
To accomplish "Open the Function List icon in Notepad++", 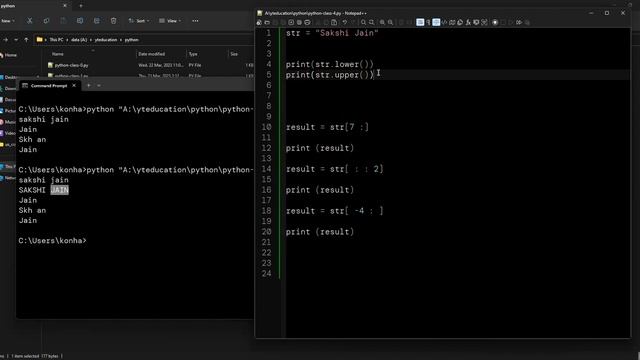I will pos(468,22).
